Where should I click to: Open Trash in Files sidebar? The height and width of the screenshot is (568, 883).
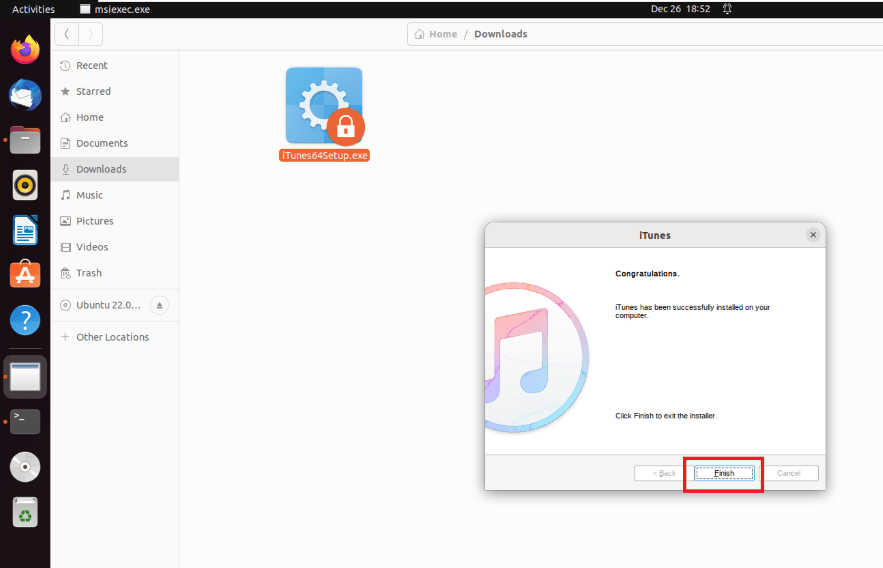pos(115,272)
